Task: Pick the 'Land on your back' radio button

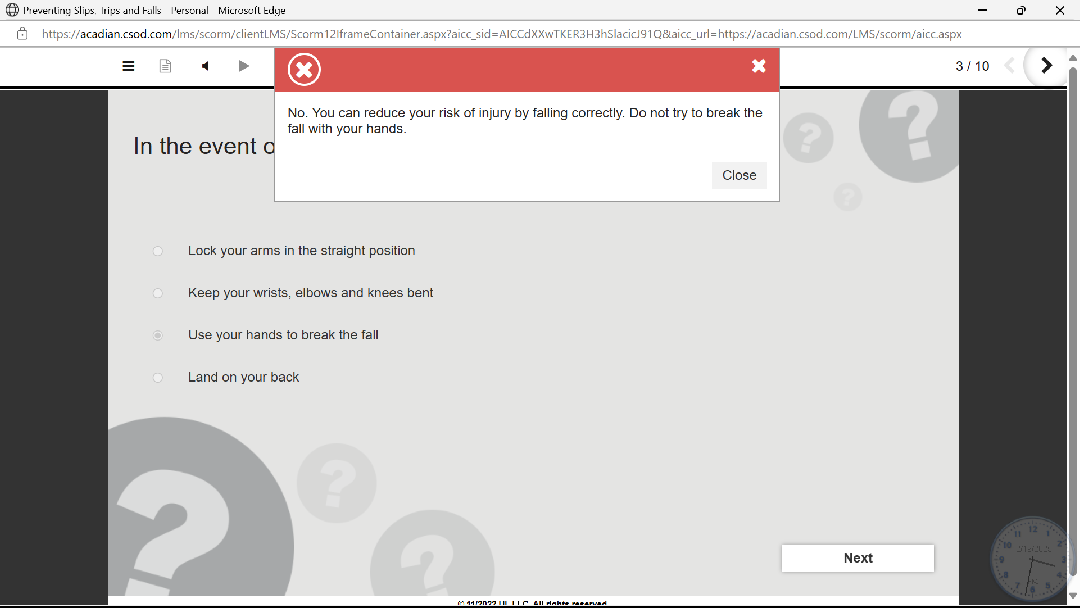Action: [x=158, y=378]
